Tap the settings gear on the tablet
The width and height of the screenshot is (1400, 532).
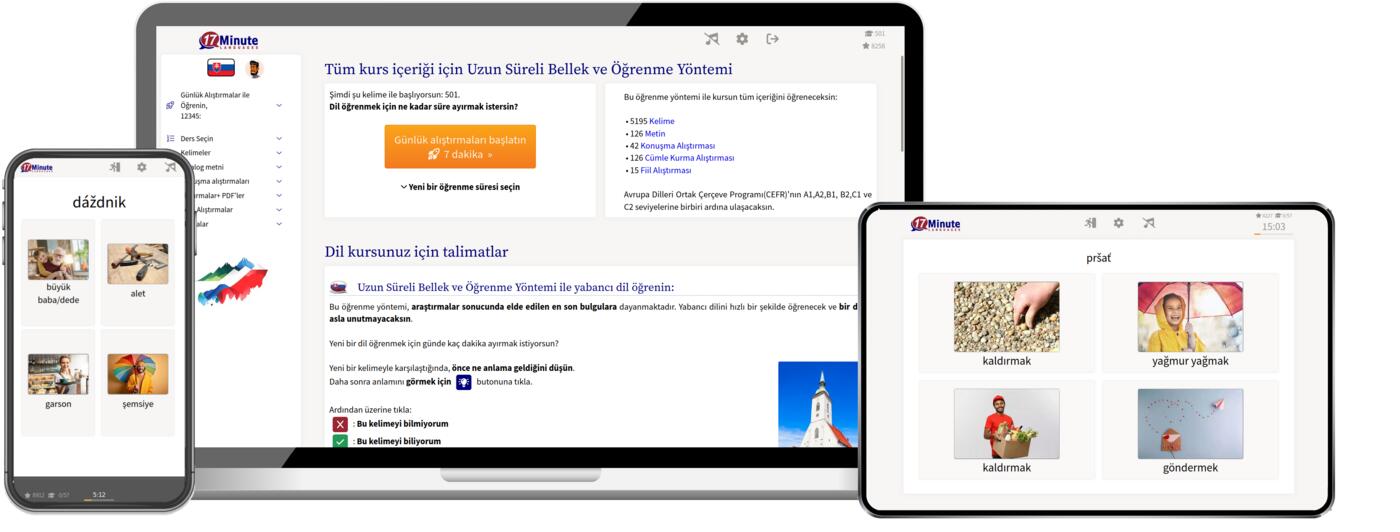pos(1119,223)
